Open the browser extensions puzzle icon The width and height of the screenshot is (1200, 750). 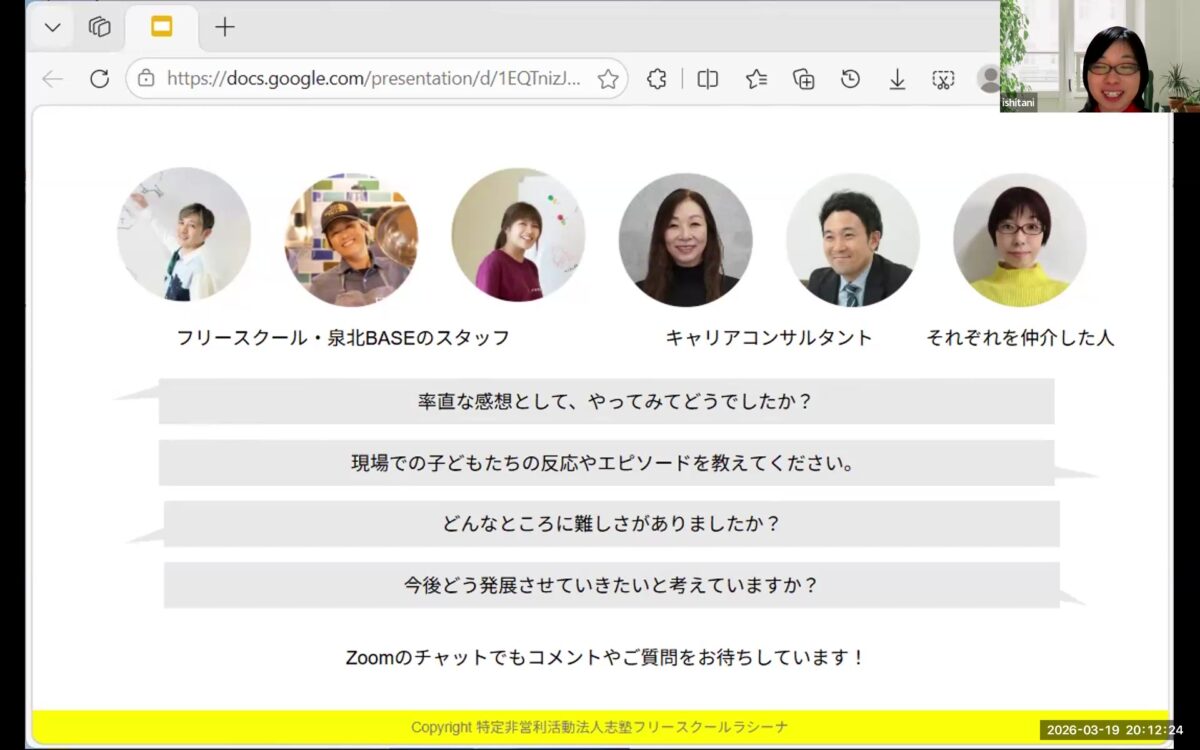pos(657,79)
